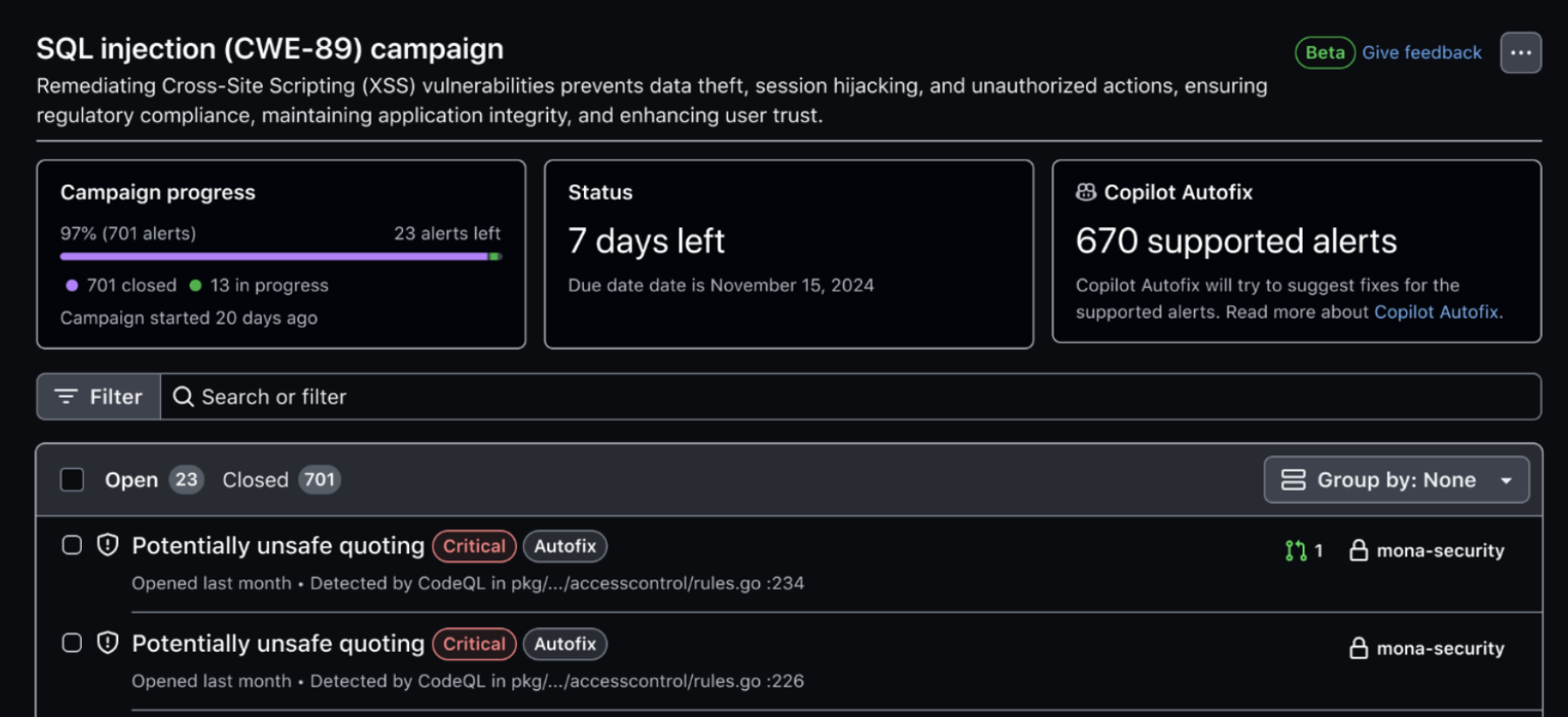
Task: Click the Copilot icon beside Copilot Autofix
Action: (1086, 192)
